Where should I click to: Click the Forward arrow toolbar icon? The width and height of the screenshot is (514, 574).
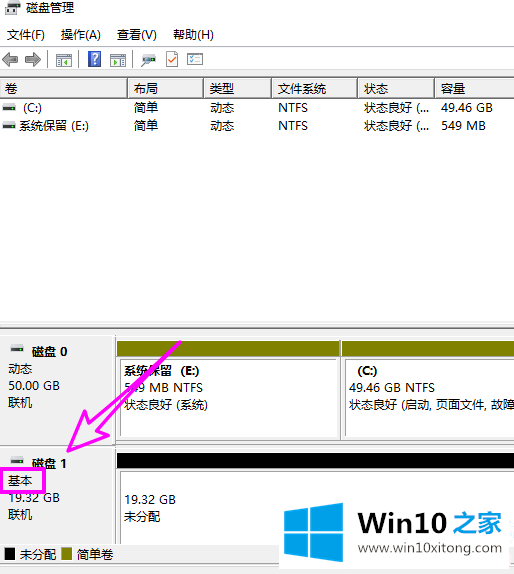pyautogui.click(x=33, y=59)
